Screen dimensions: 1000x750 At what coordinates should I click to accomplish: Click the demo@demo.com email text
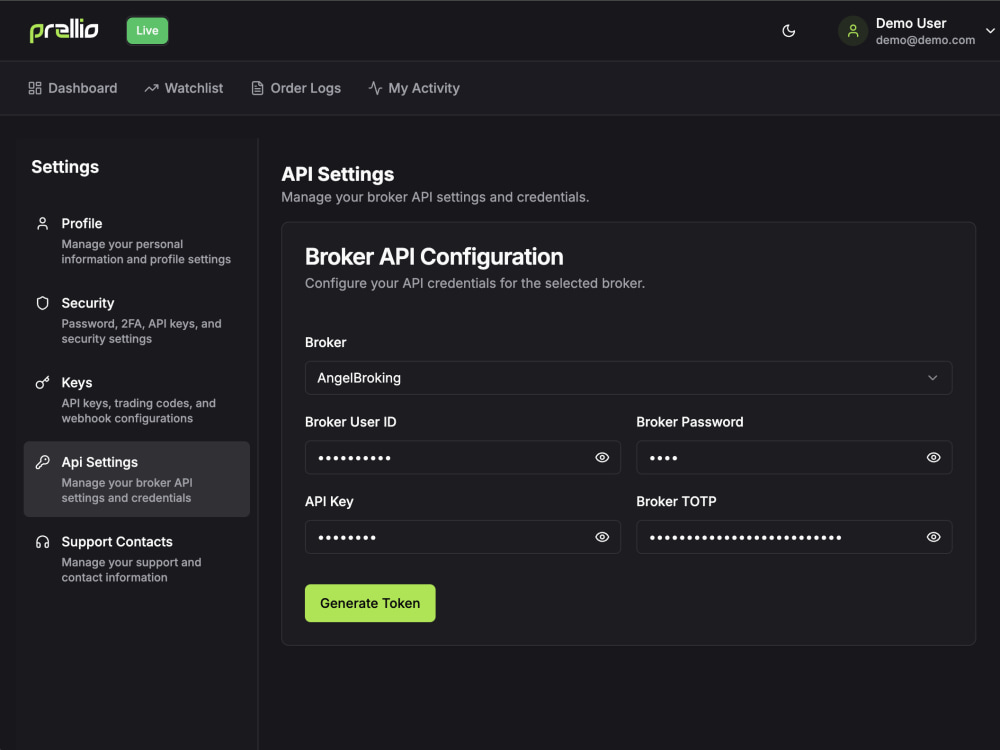click(x=925, y=40)
